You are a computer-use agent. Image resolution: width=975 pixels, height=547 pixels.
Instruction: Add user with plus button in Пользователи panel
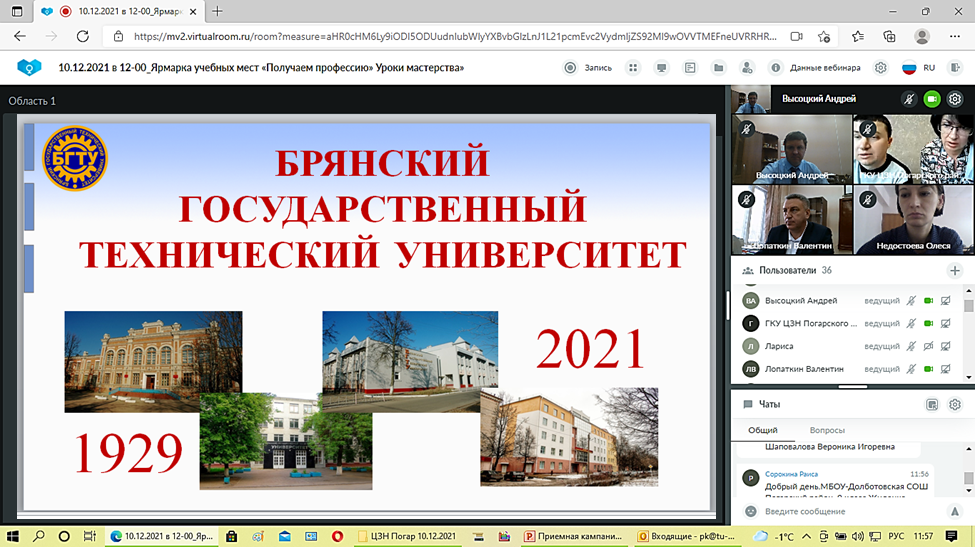click(954, 270)
